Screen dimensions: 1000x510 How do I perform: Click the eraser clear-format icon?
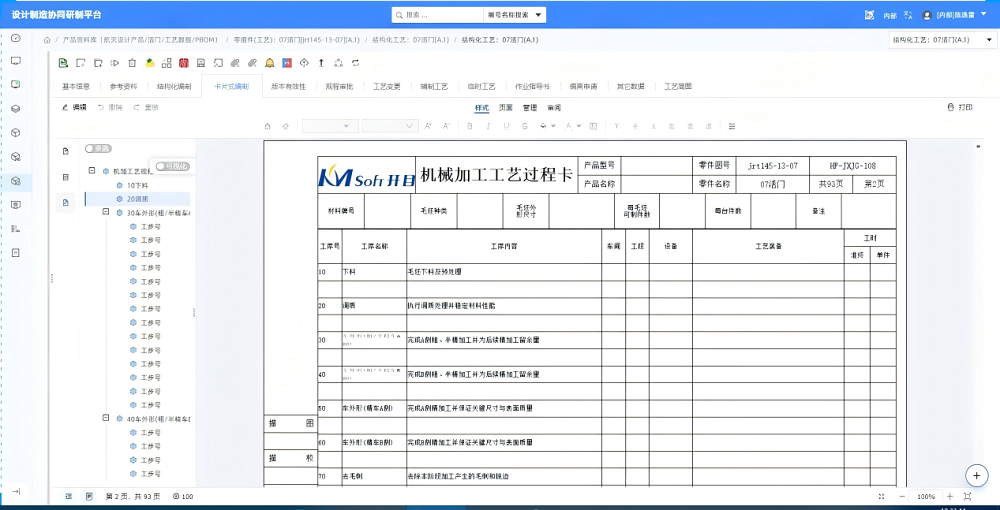tap(286, 126)
